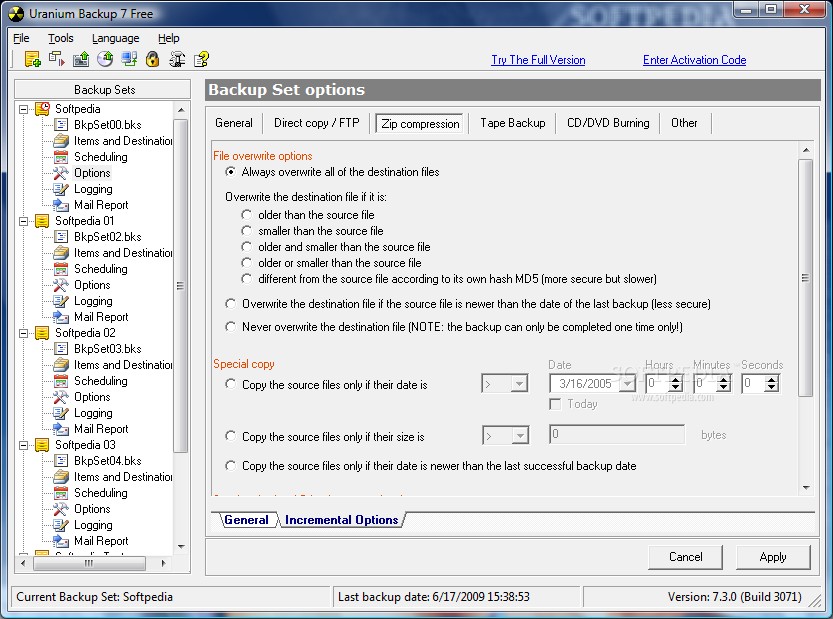Select 'smaller than the source file' option

tap(246, 231)
